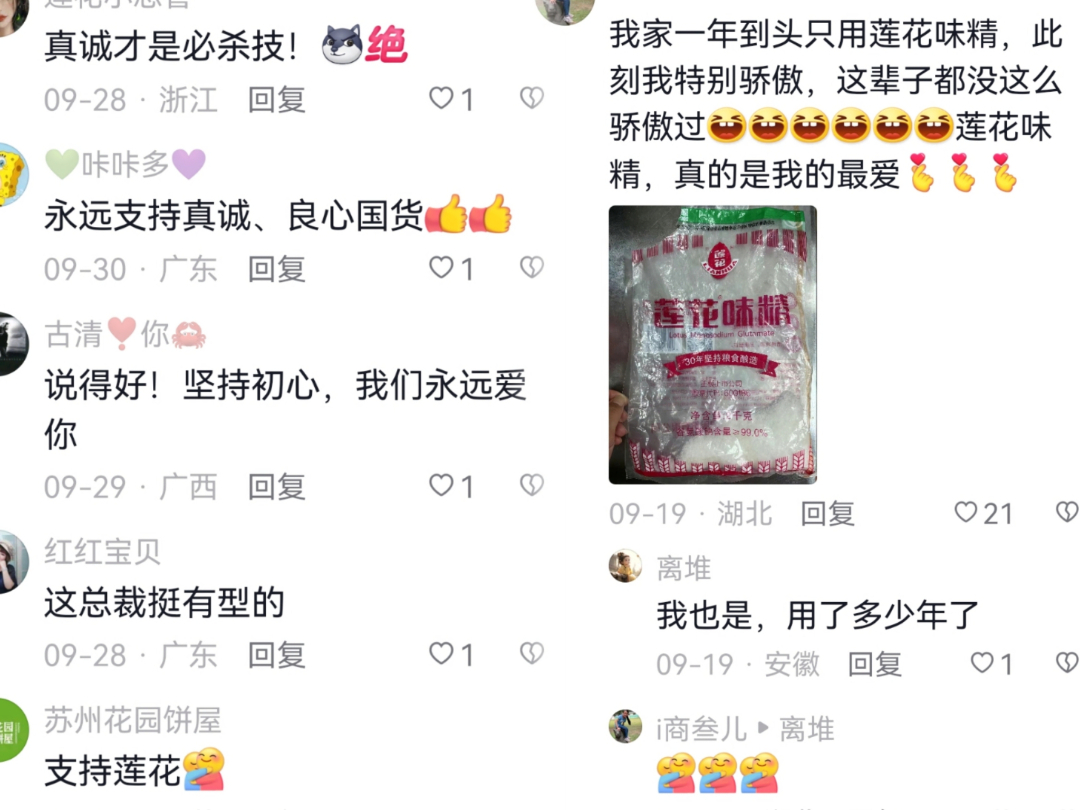The image size is (1080, 810).
Task: Reply to 红红宝贝's comment
Action: (x=277, y=655)
